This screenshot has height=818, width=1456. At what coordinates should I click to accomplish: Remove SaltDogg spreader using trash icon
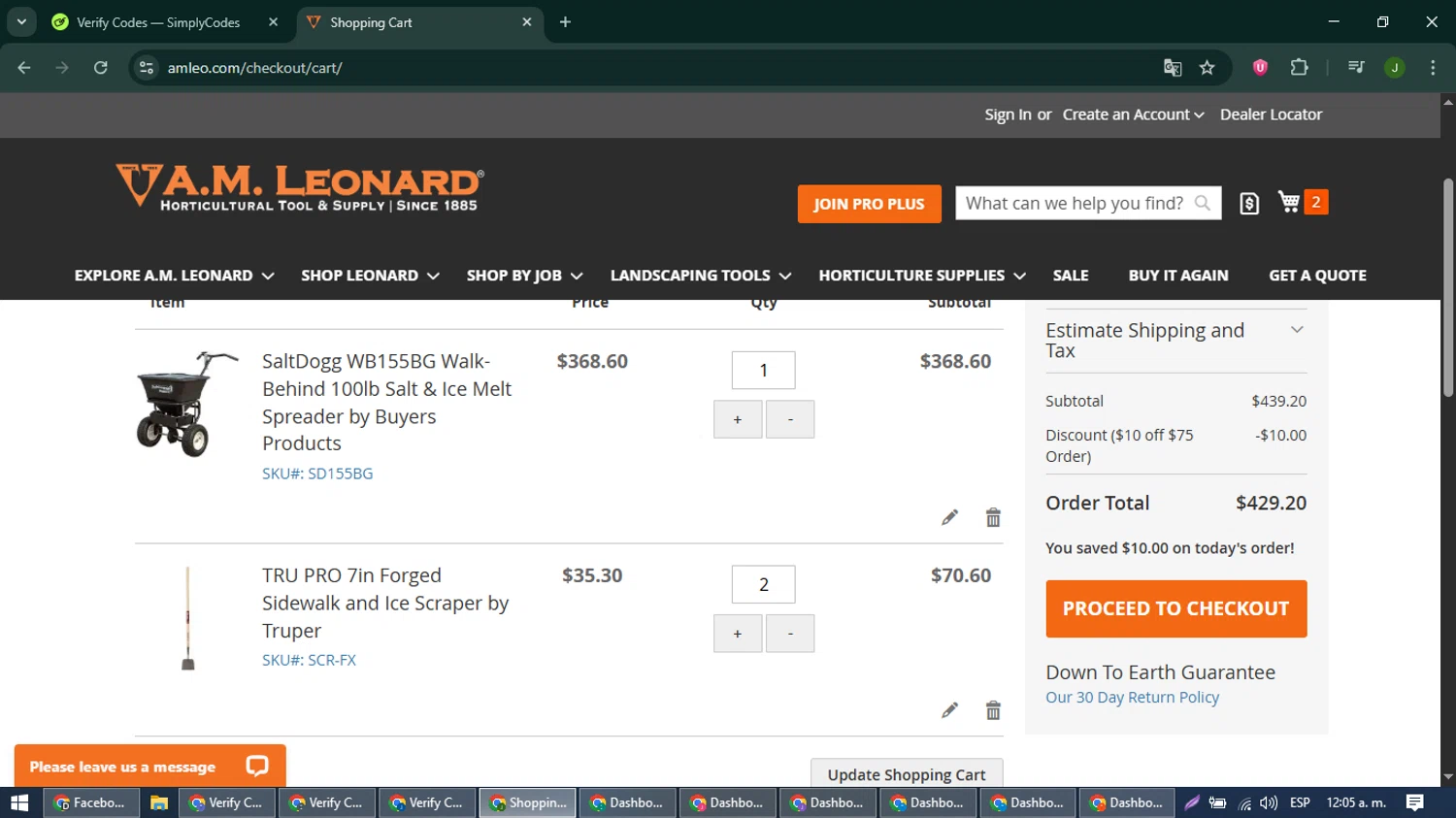pyautogui.click(x=993, y=517)
